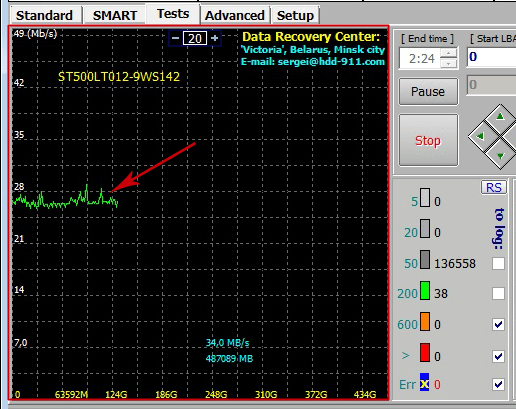Click the up arrow navigation diamond
Viewport: 516px width, 409px height.
[x=500, y=117]
